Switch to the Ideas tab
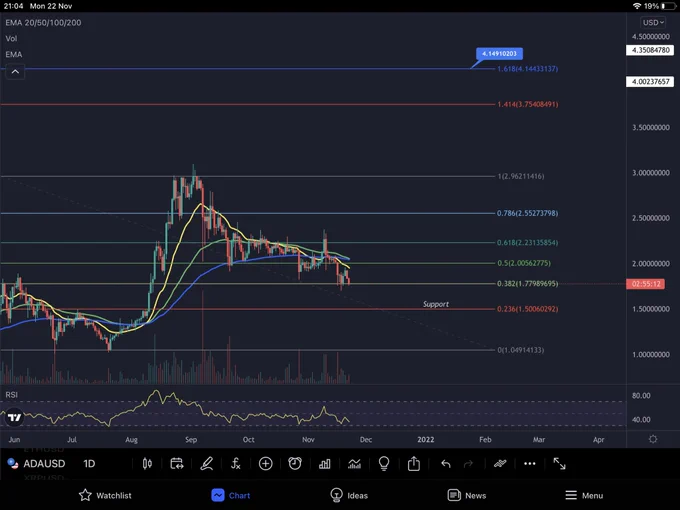Viewport: 680px width, 510px height. click(349, 495)
